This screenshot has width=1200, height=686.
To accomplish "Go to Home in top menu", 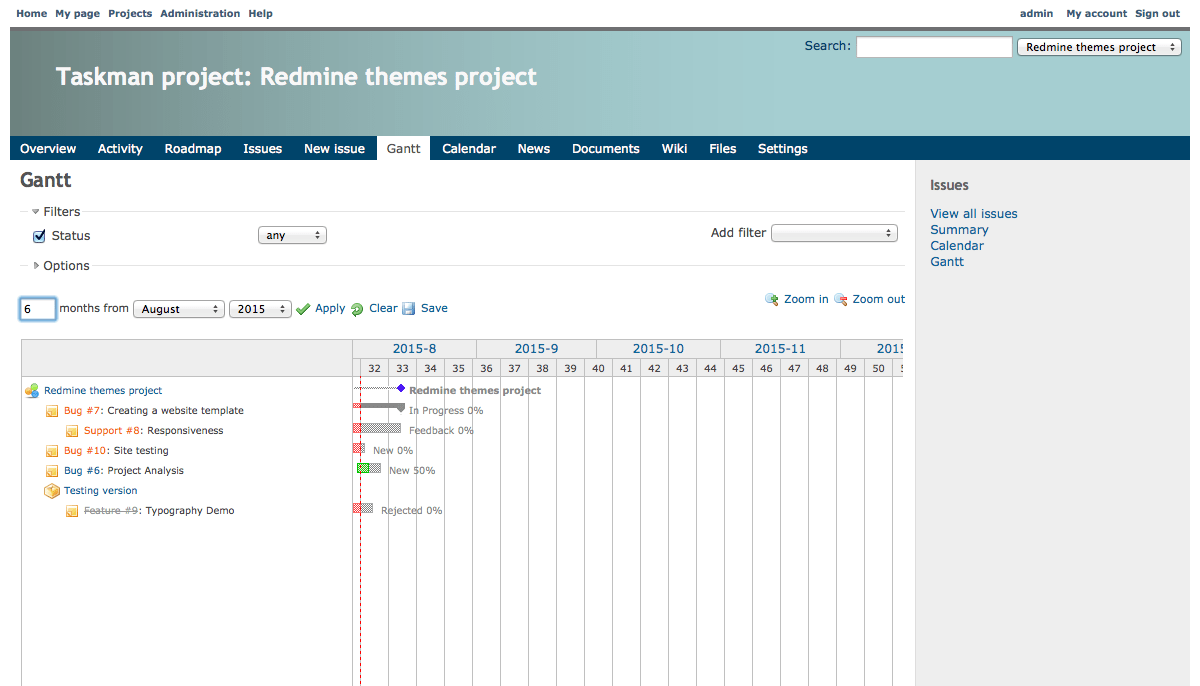I will [32, 13].
